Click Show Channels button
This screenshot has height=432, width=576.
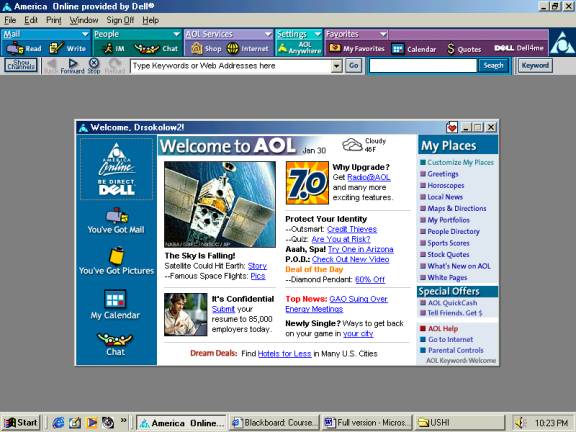click(21, 65)
